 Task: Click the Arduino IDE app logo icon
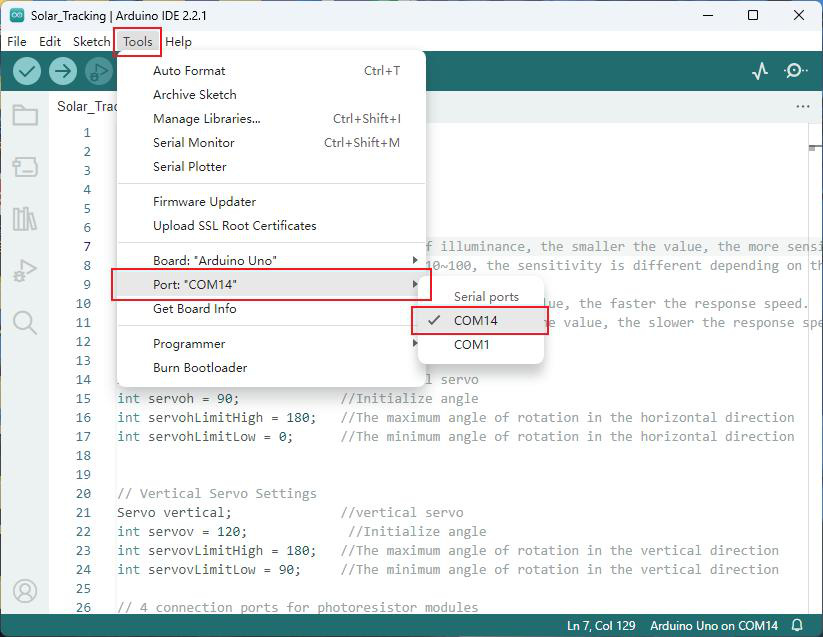coord(17,15)
